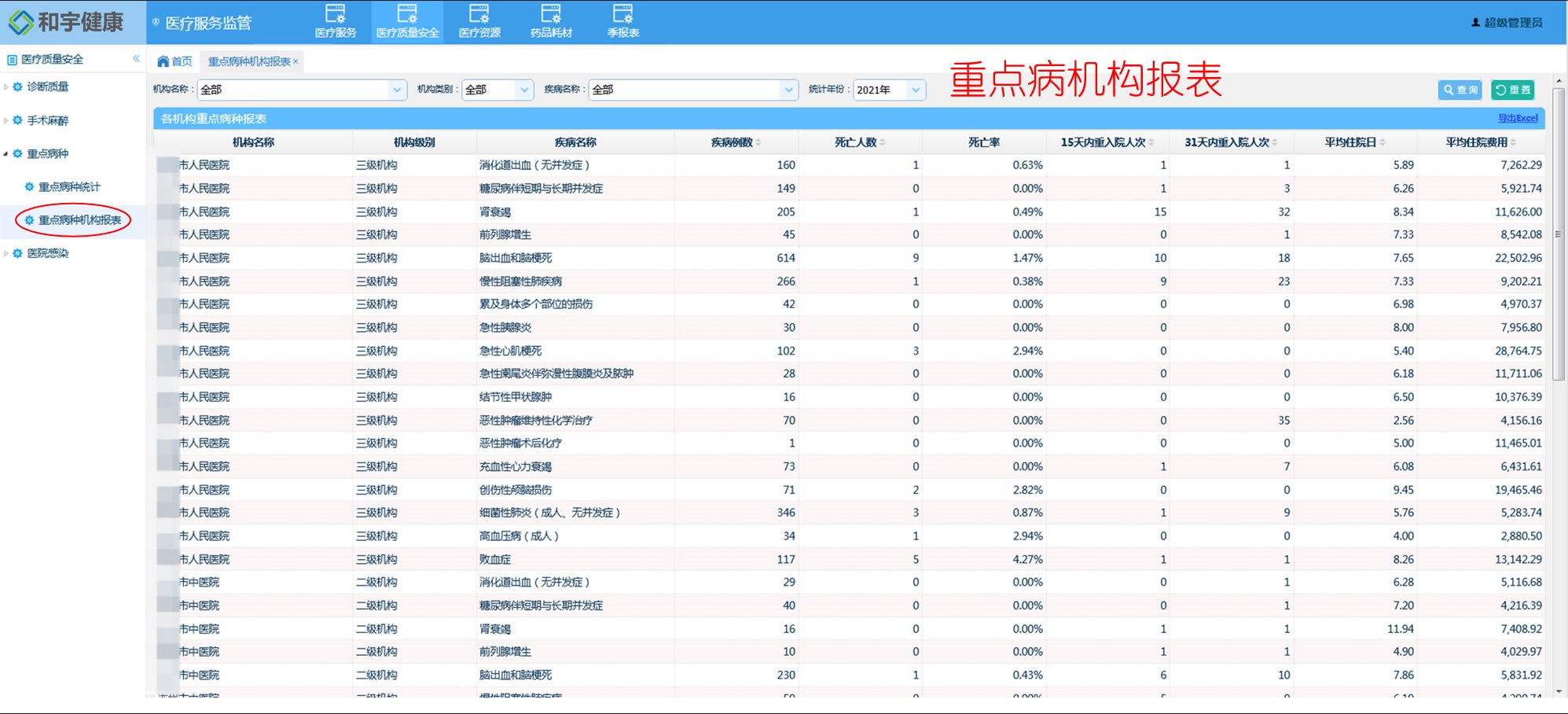1568x714 pixels.
Task: Collapse the left sidebar panel
Action: pyautogui.click(x=136, y=57)
